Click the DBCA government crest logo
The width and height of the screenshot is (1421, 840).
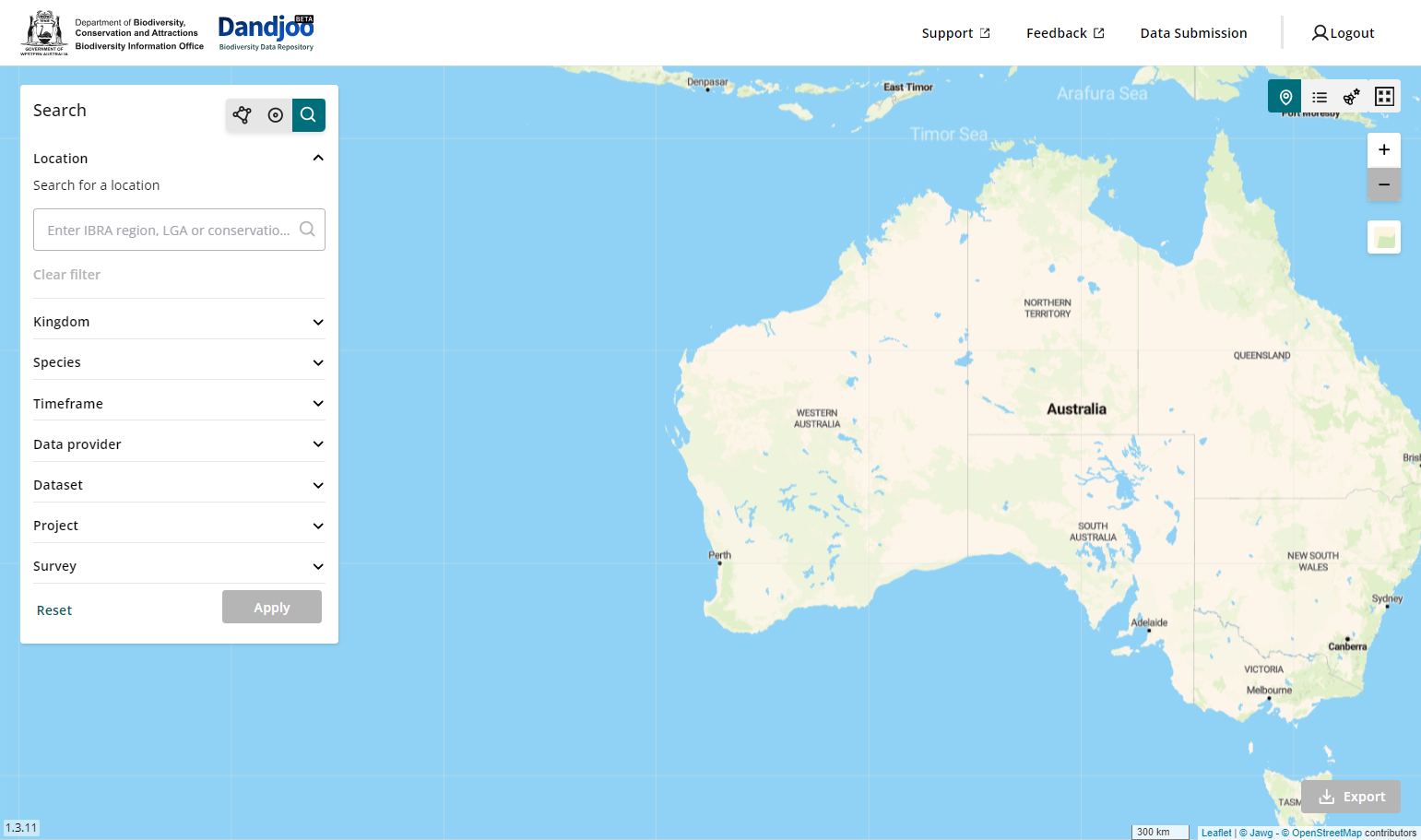(x=44, y=33)
